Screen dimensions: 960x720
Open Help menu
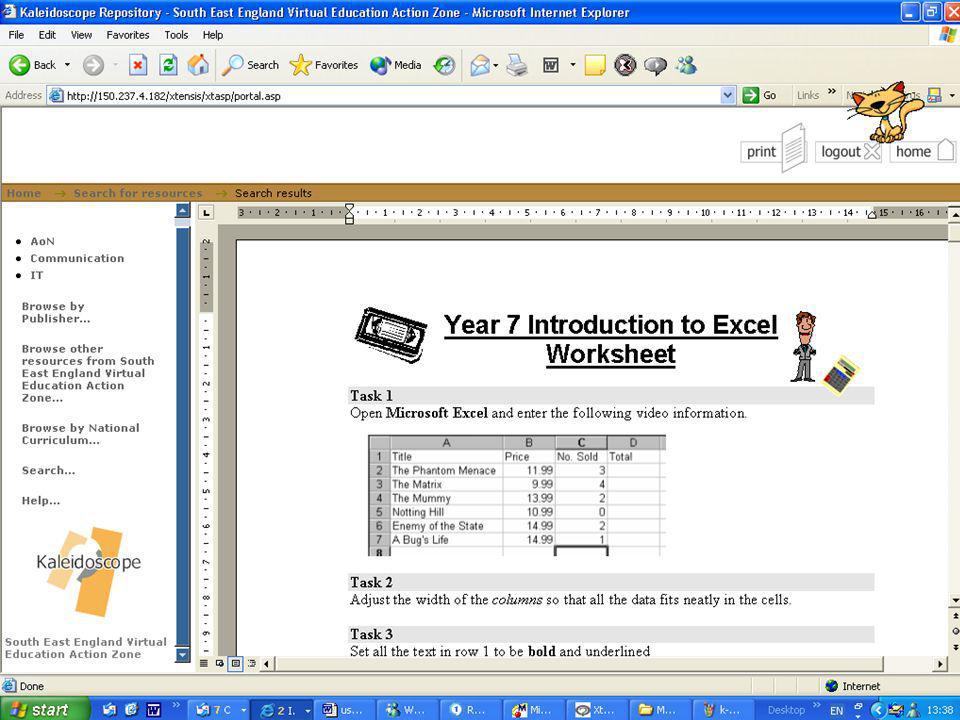[213, 35]
